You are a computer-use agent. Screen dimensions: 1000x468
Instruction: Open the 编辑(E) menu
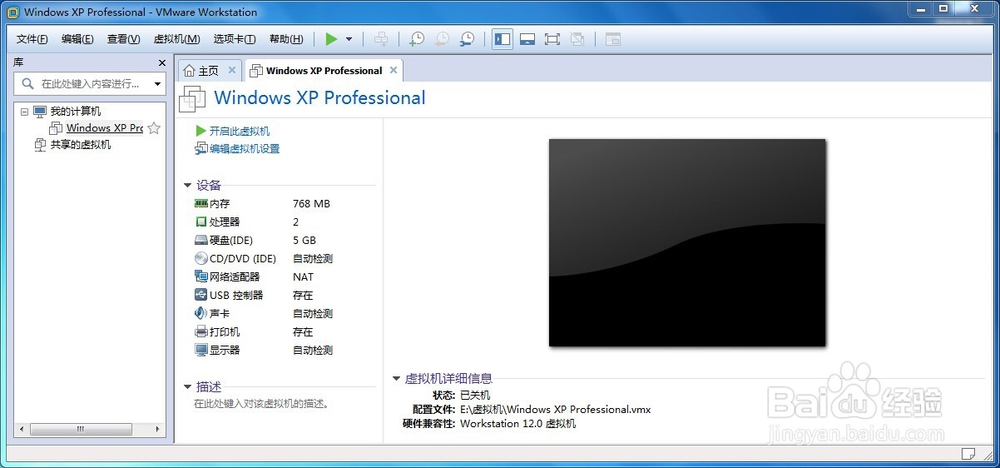(78, 40)
